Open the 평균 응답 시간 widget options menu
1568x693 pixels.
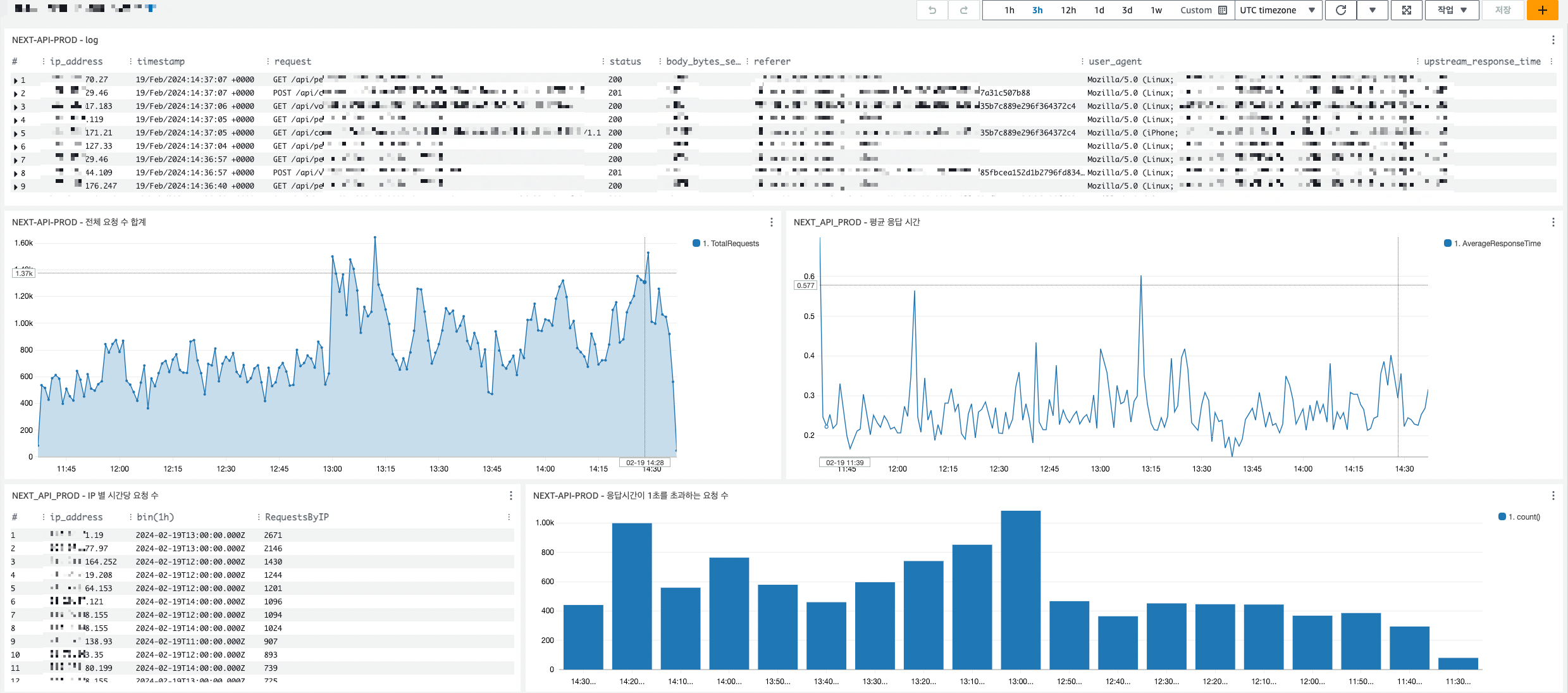click(1553, 222)
